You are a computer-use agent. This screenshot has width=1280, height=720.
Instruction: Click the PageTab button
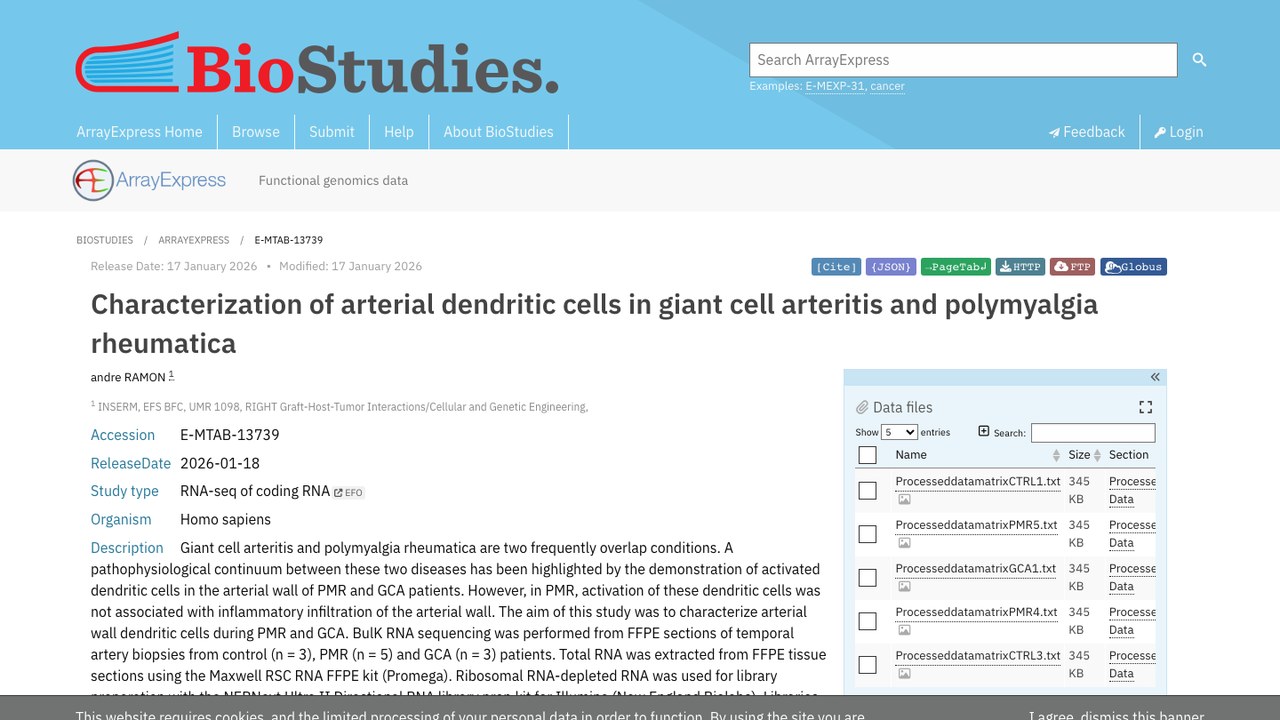click(956, 267)
